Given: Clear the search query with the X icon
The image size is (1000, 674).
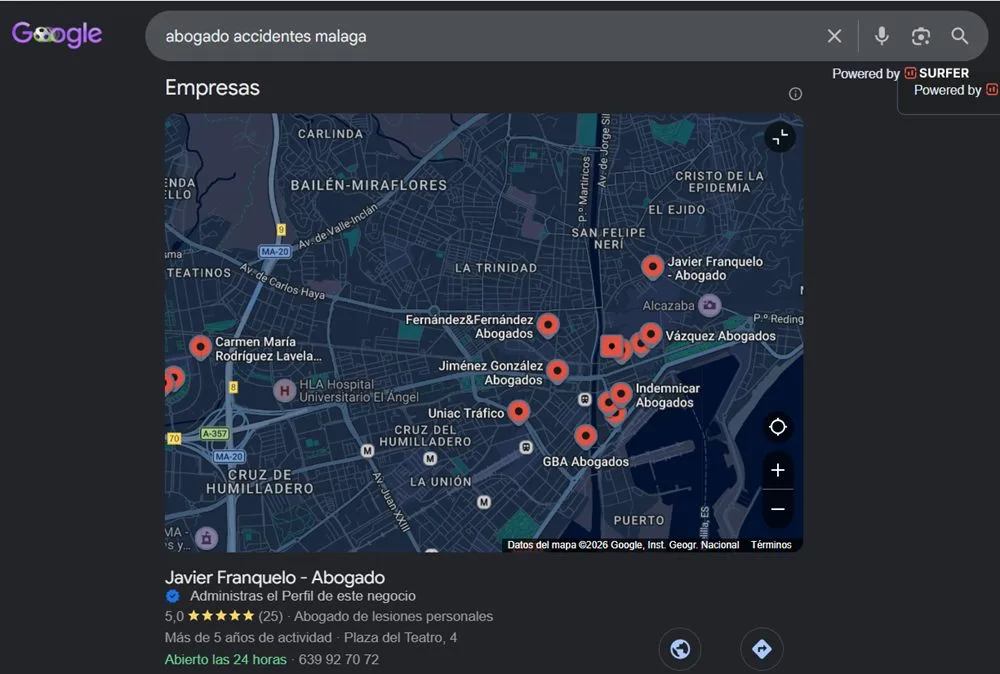Looking at the screenshot, I should 834,36.
